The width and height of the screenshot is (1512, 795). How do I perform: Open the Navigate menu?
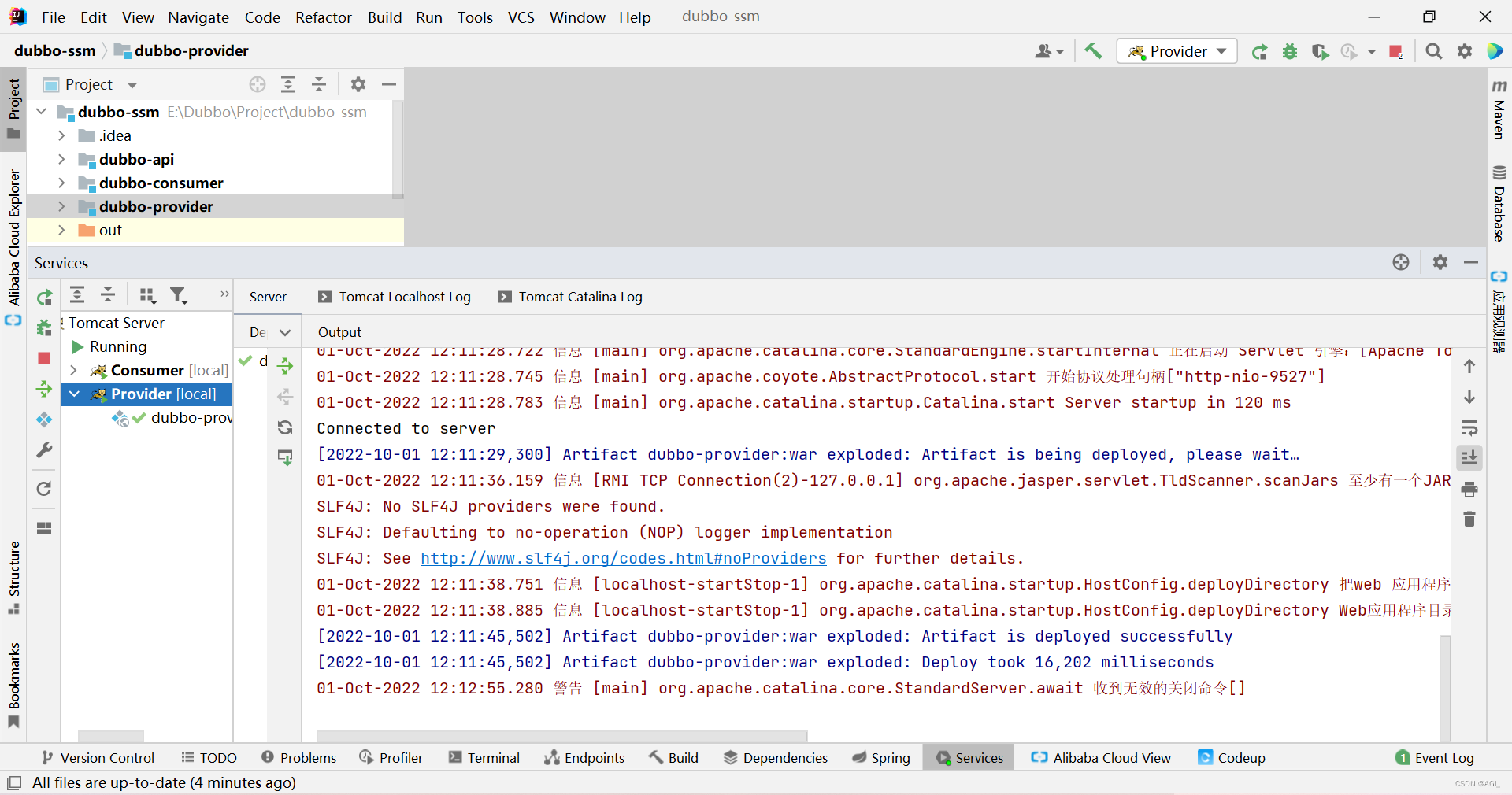tap(198, 17)
